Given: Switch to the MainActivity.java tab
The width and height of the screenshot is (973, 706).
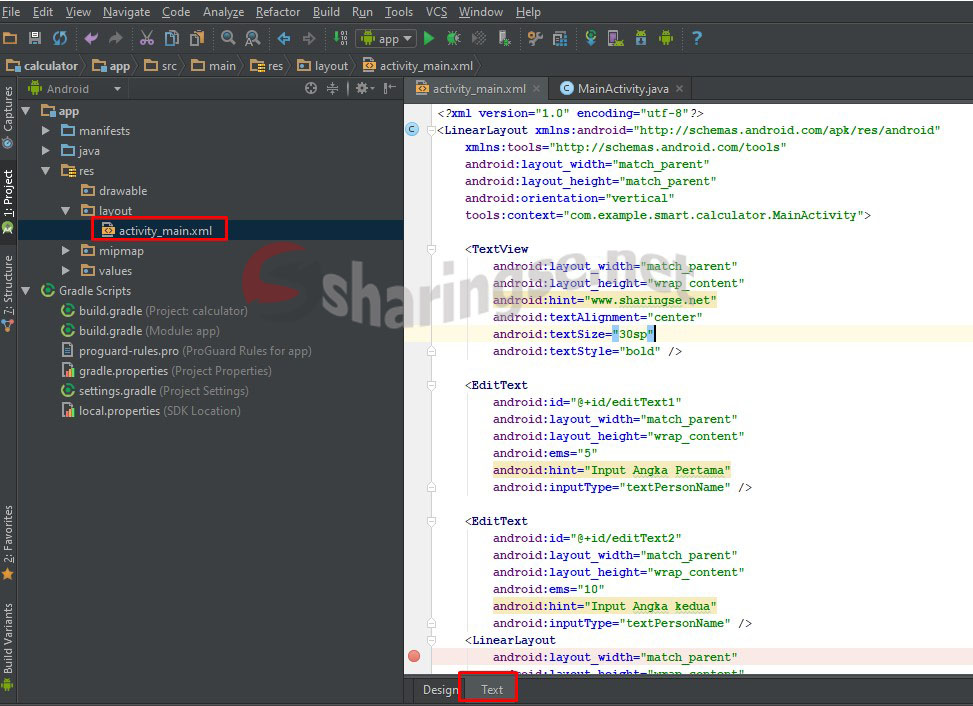Looking at the screenshot, I should pyautogui.click(x=623, y=89).
